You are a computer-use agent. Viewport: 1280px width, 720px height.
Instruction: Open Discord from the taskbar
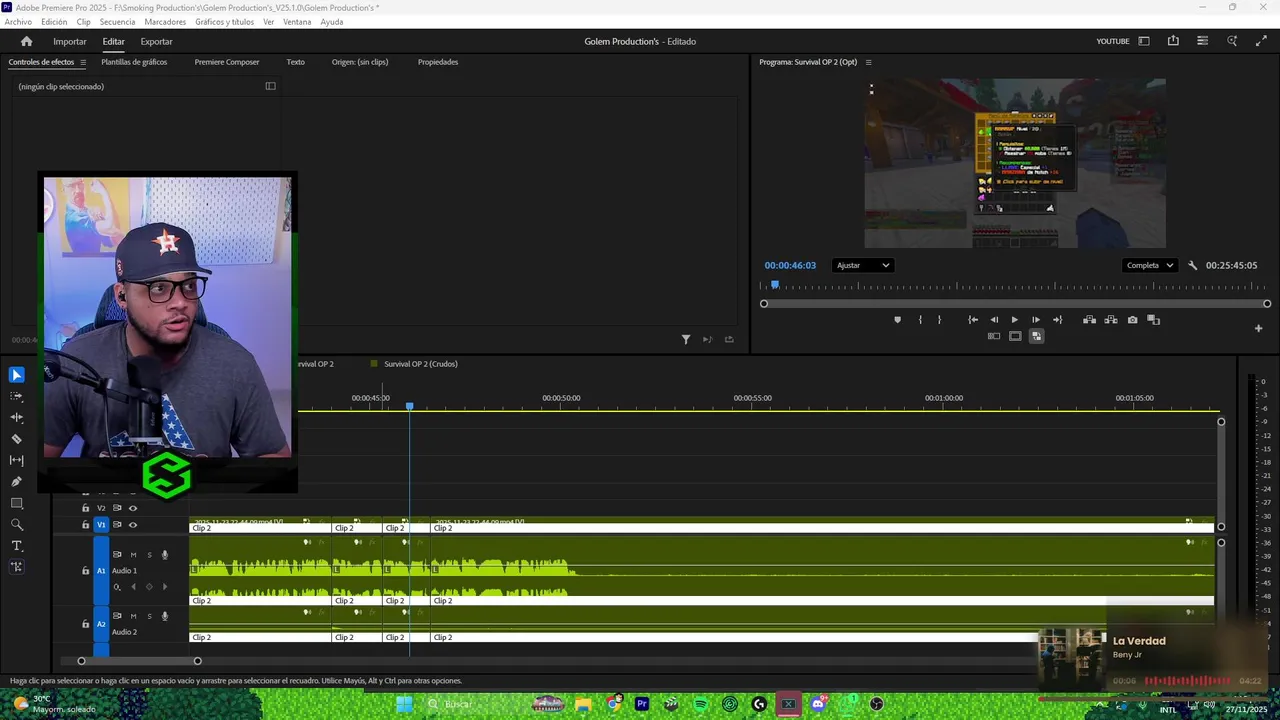(818, 704)
